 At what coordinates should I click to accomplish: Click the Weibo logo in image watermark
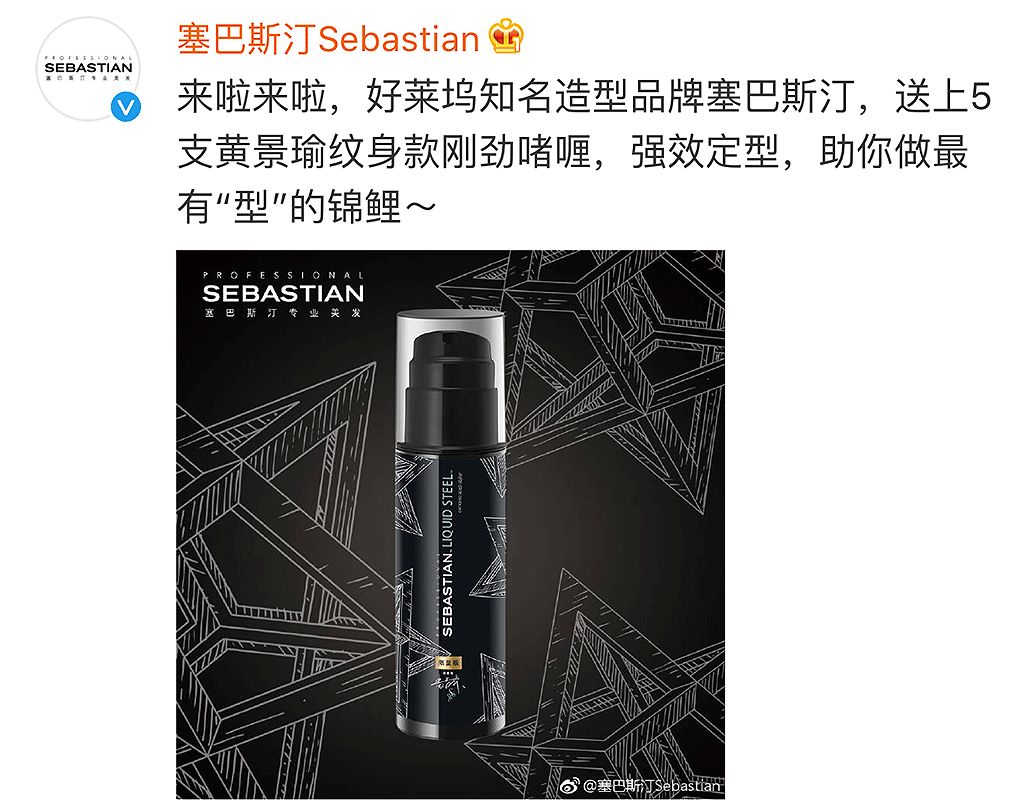tap(569, 783)
